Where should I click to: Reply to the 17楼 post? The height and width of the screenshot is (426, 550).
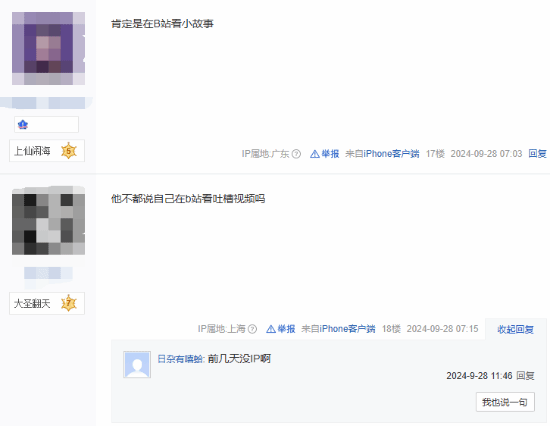[537, 154]
